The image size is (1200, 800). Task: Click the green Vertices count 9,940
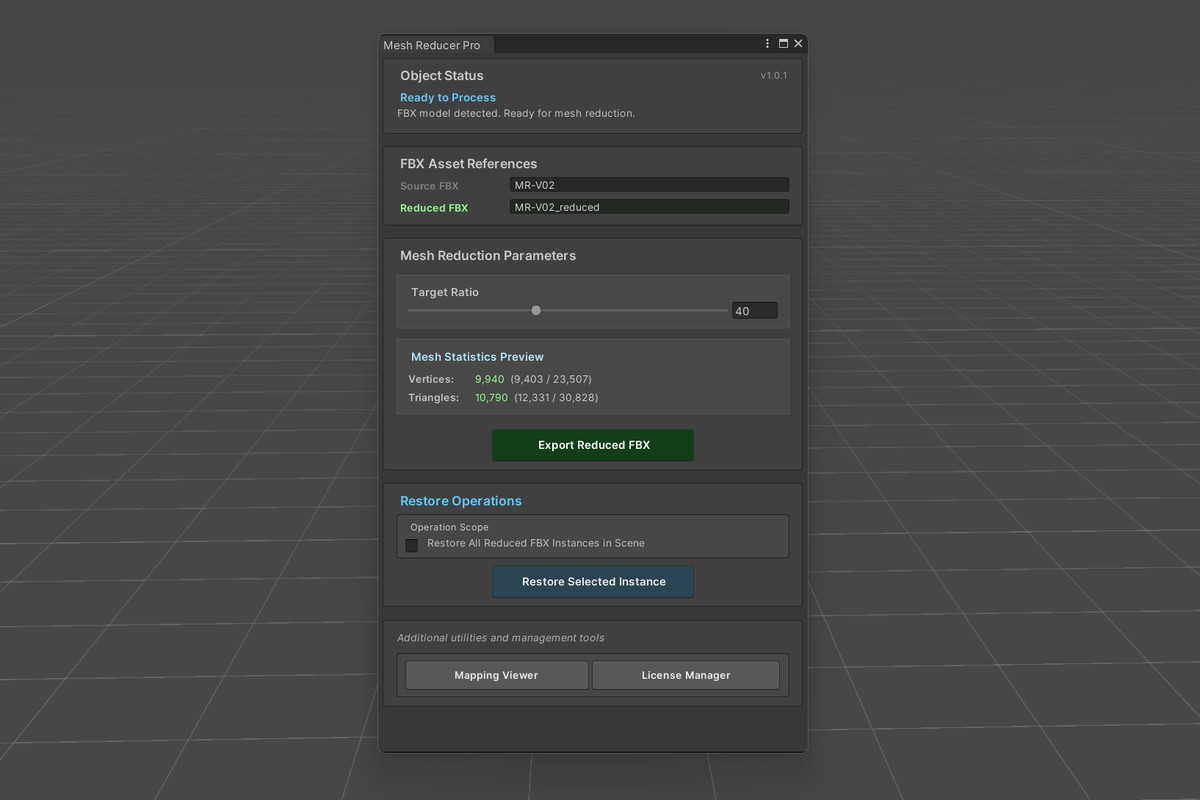click(x=490, y=379)
